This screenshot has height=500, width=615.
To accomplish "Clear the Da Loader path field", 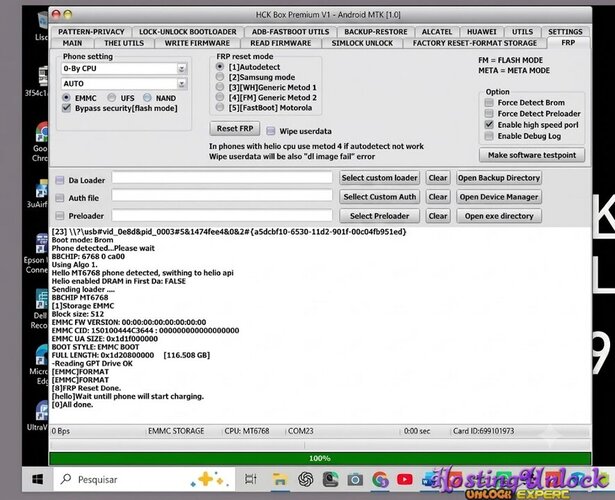I will 438,178.
